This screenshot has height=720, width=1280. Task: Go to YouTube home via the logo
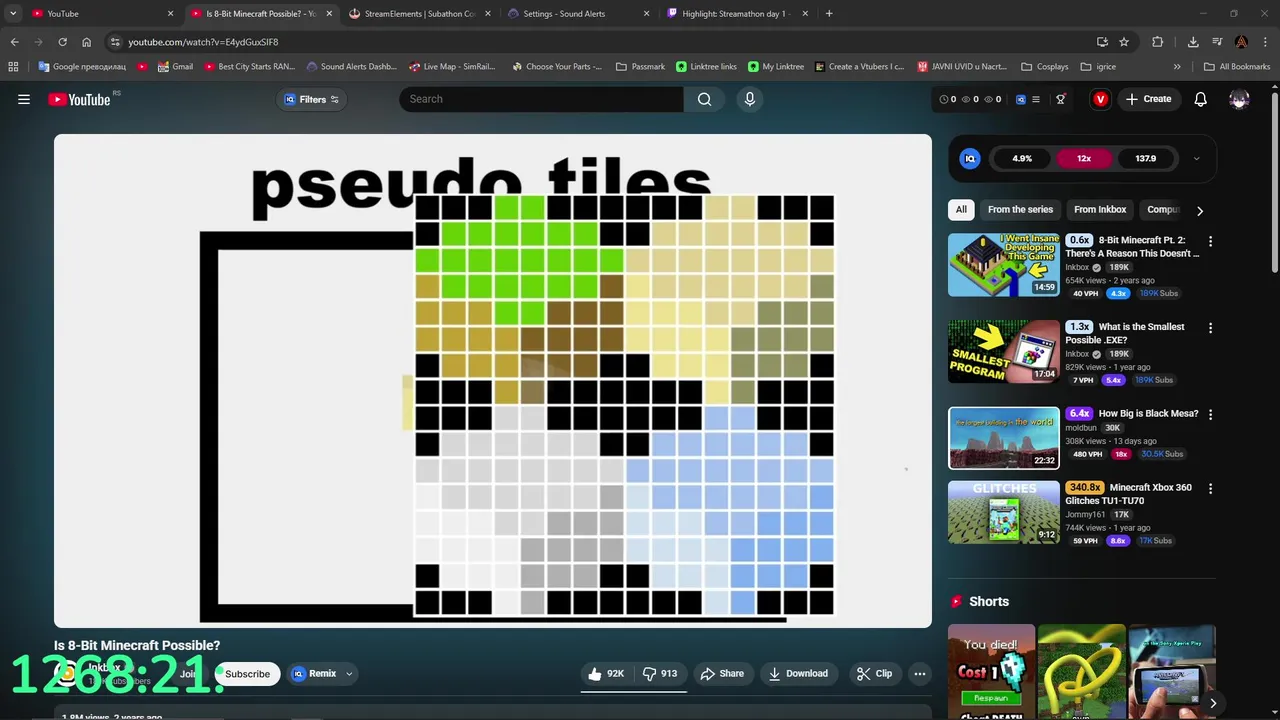[x=79, y=99]
